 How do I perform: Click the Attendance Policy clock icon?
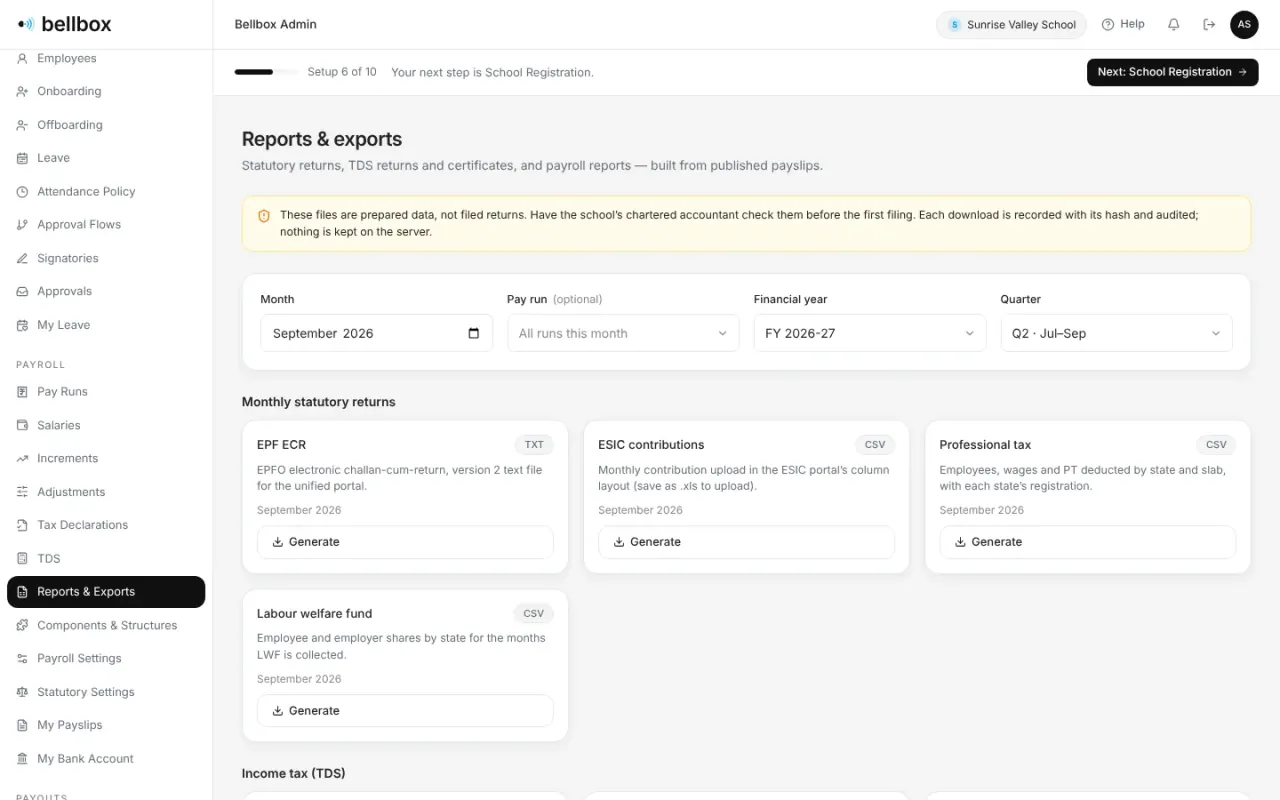point(22,191)
